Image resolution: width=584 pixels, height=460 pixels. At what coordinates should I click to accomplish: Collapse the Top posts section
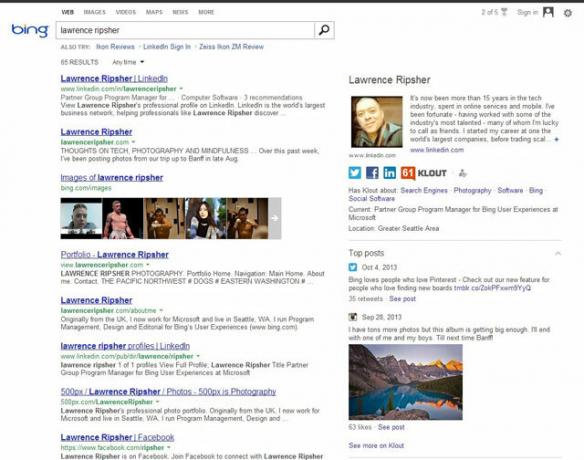[x=558, y=254]
